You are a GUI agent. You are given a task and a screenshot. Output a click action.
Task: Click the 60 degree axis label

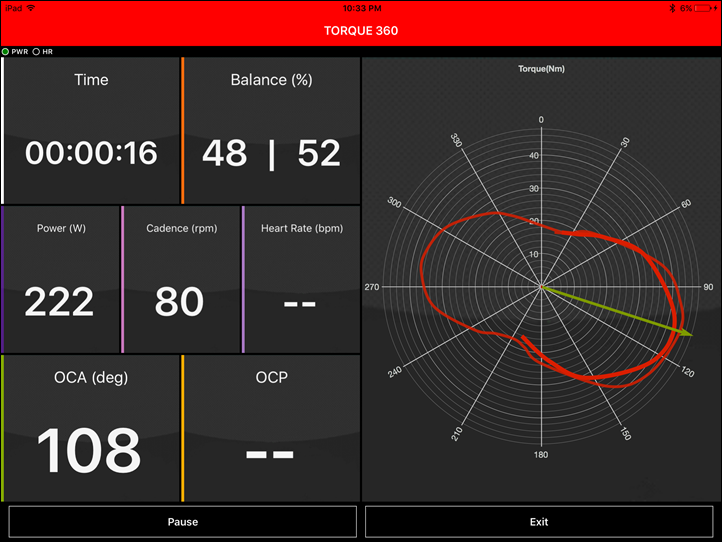coord(686,203)
